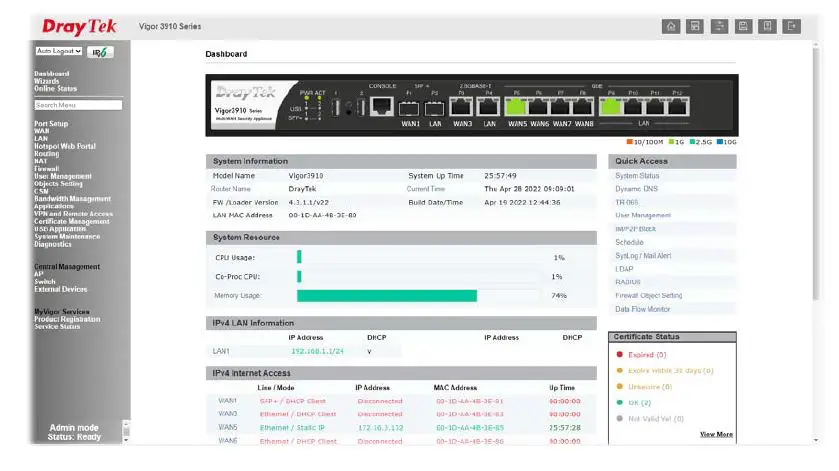Open Bandwidth Management in sidebar
This screenshot has width=839, height=471.
tap(72, 199)
